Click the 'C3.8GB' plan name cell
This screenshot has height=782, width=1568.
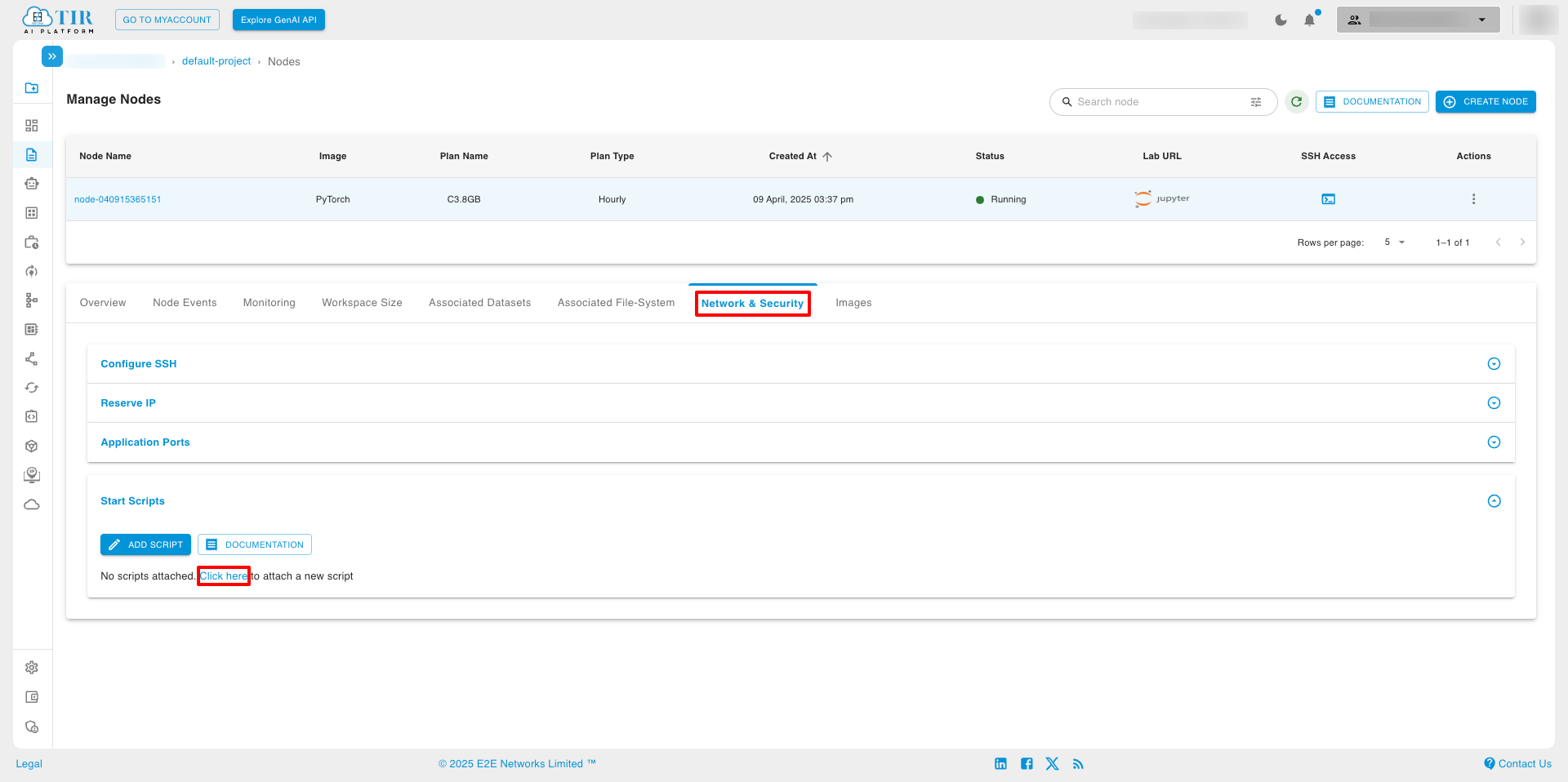tap(464, 200)
